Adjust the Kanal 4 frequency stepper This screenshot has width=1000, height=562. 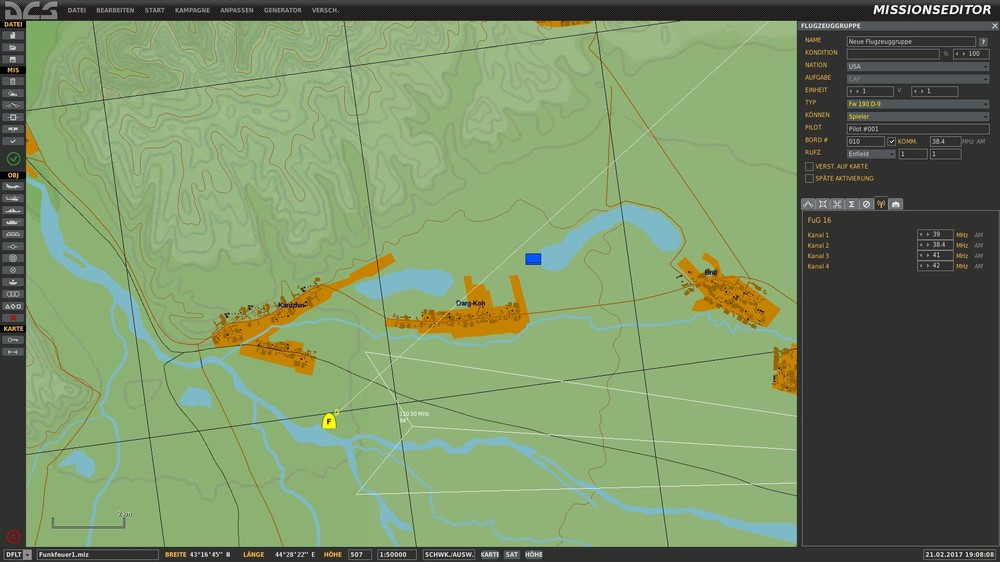point(935,266)
